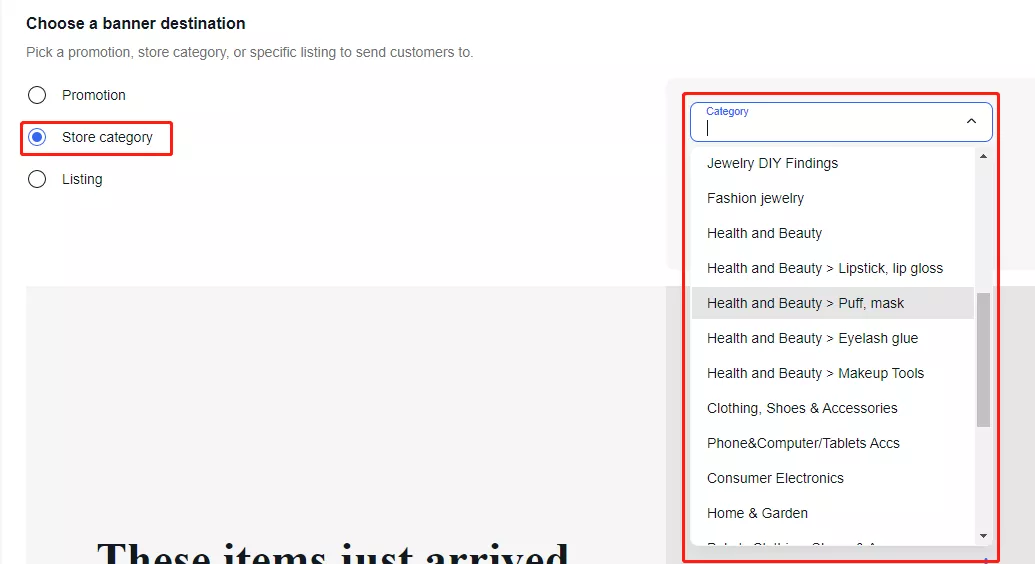Select Clothing, Shoes & Accessories option
1035x564 pixels.
click(x=802, y=408)
